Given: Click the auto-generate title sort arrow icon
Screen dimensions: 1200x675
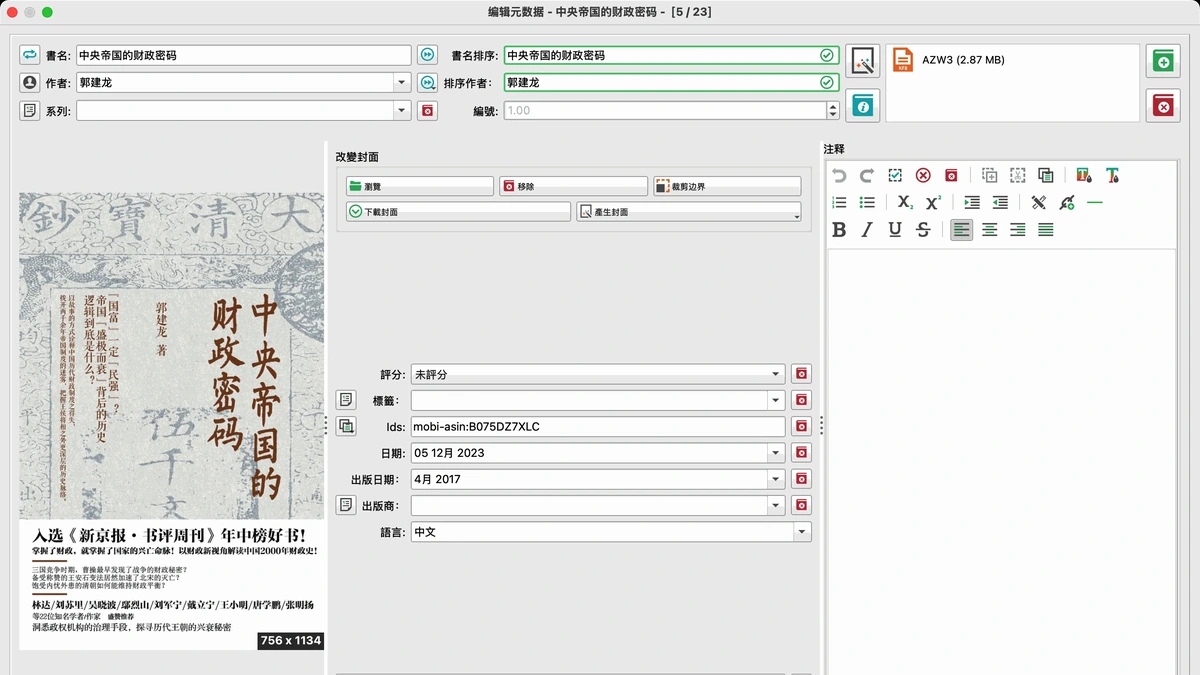Looking at the screenshot, I should [x=428, y=55].
